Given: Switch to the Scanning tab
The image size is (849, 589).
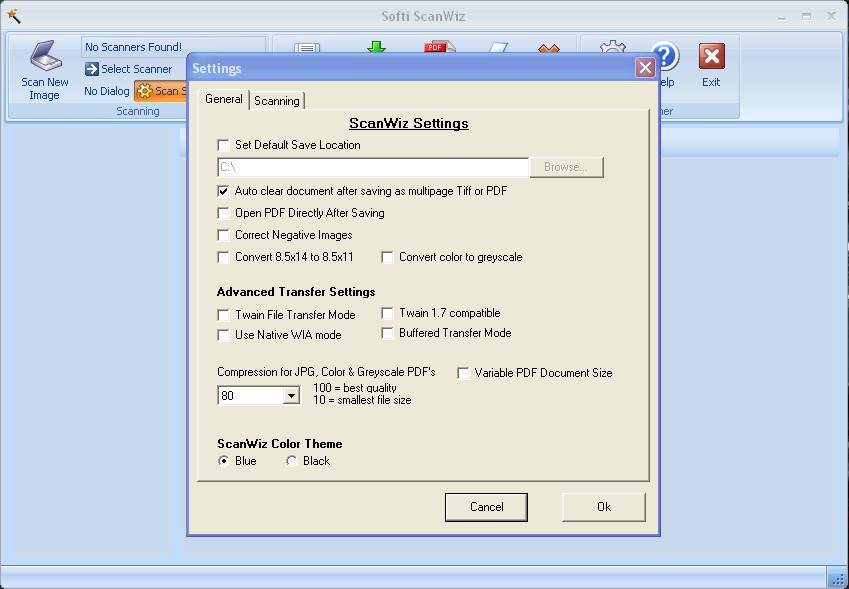Looking at the screenshot, I should point(277,101).
